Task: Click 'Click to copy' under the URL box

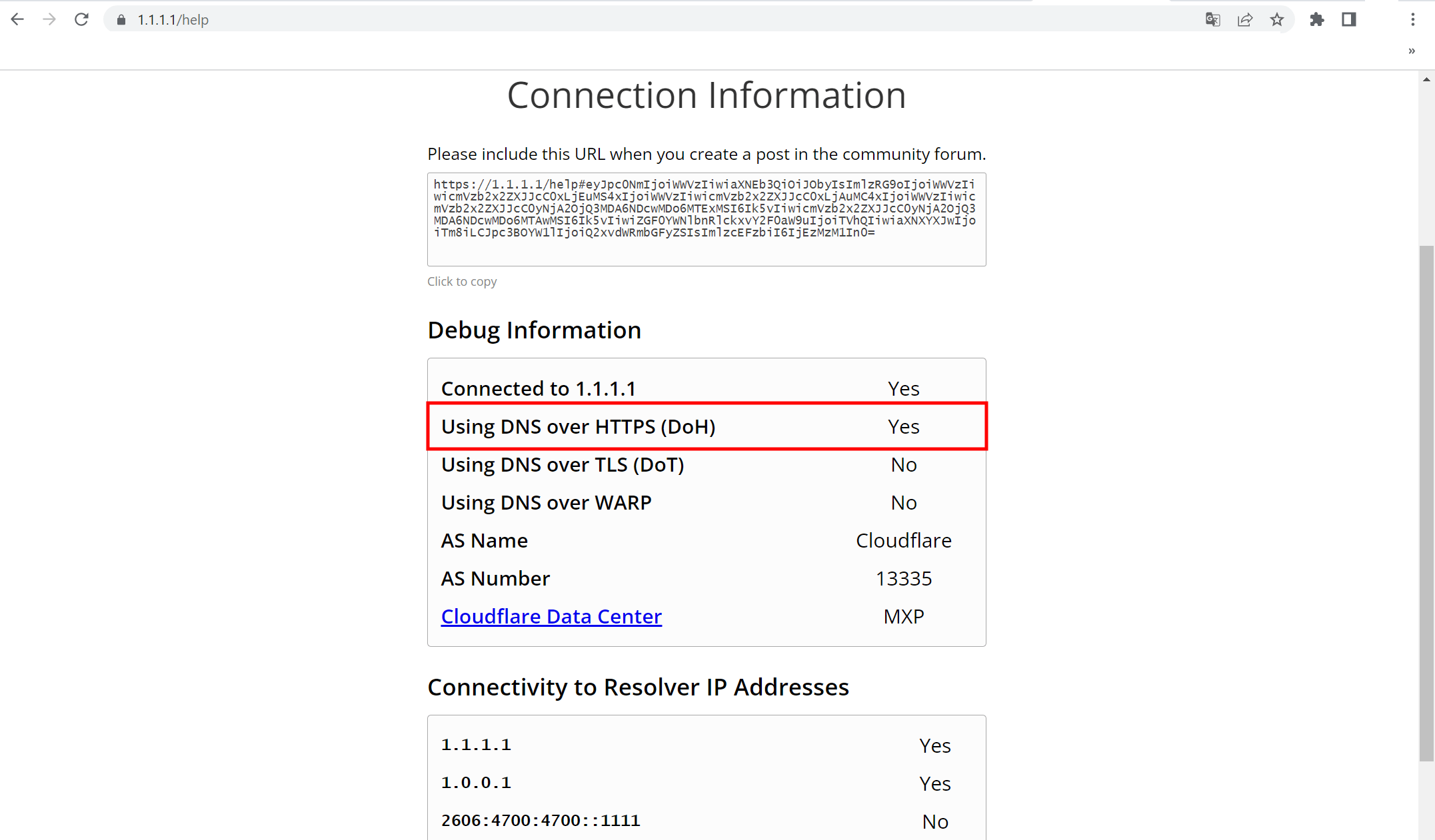Action: (462, 281)
